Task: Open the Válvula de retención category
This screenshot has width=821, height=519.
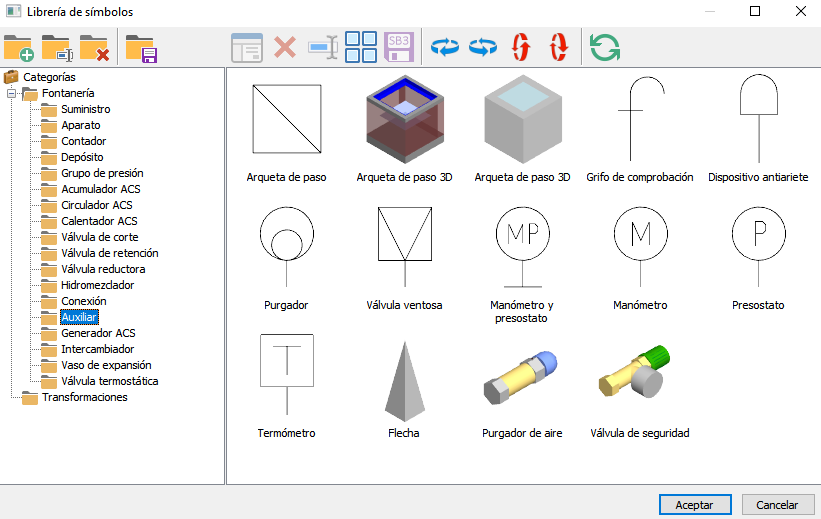Action: pyautogui.click(x=110, y=253)
